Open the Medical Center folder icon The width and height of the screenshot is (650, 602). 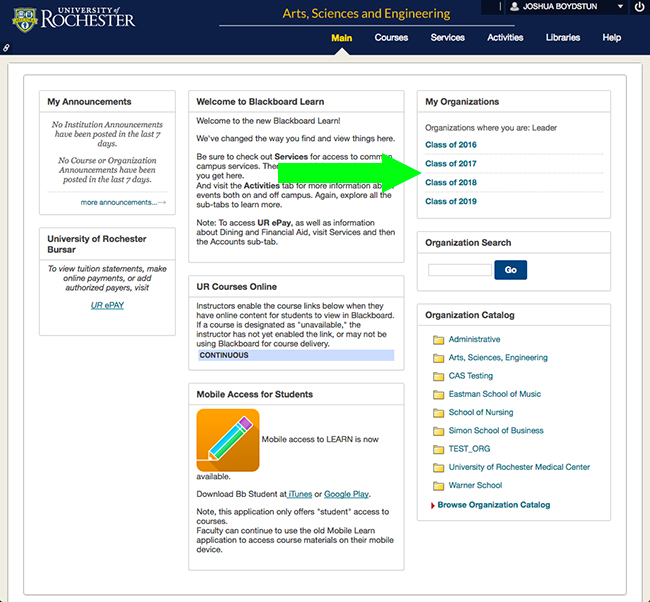point(438,468)
